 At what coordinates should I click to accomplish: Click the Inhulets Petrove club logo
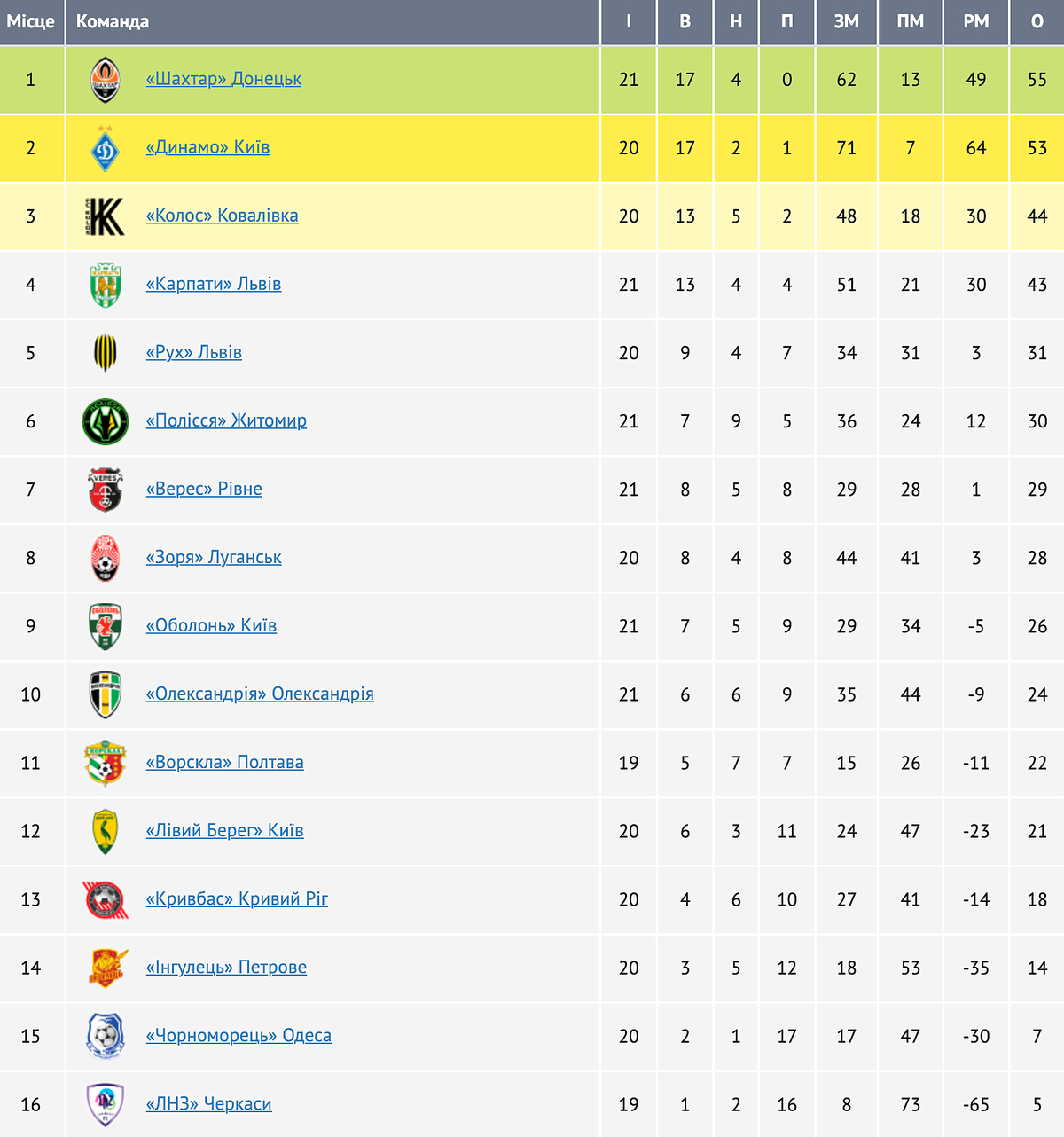[106, 968]
